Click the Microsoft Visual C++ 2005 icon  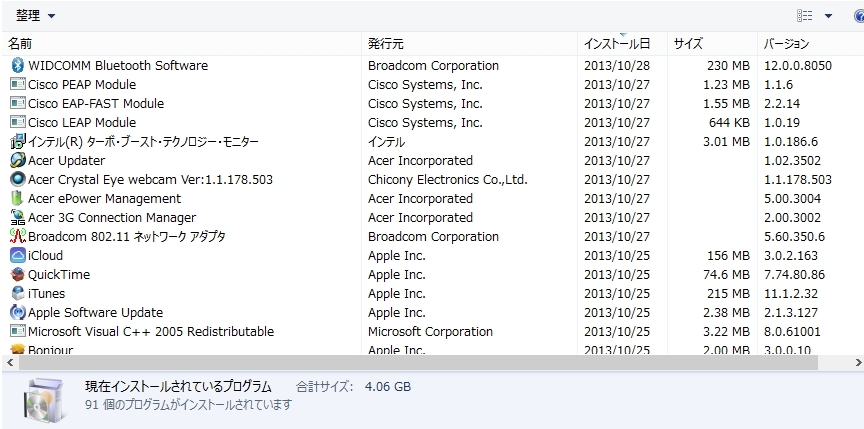pos(18,332)
